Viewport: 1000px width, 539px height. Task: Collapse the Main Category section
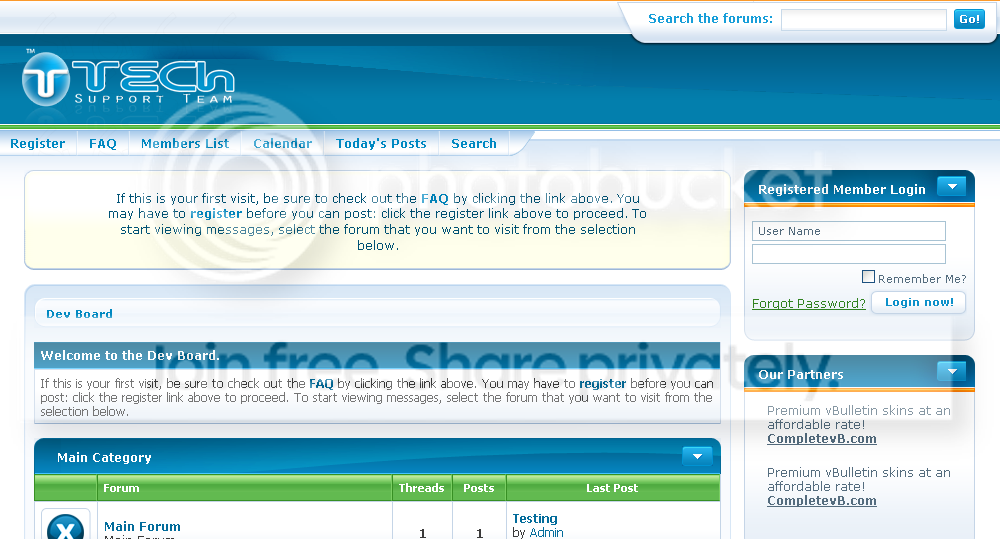(697, 456)
